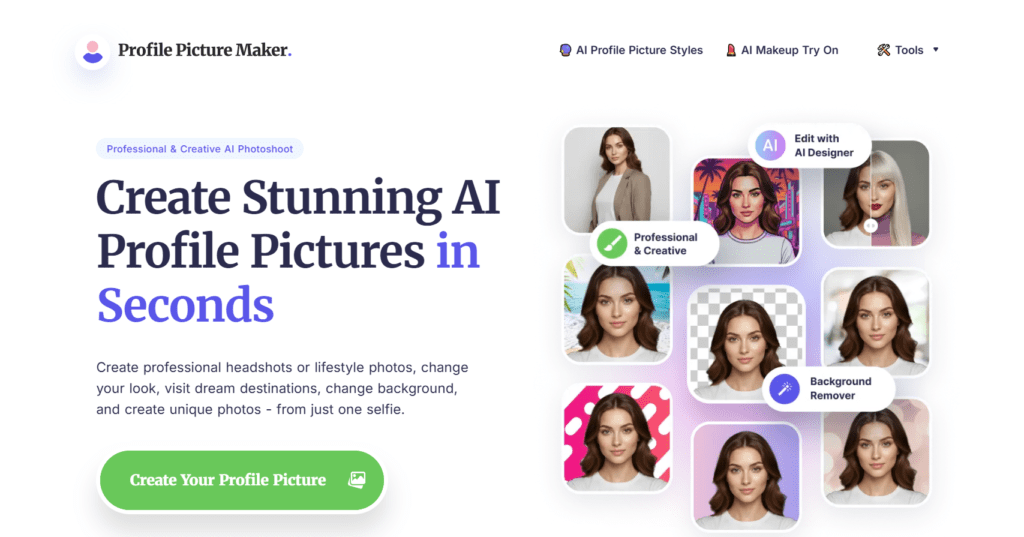This screenshot has width=1024, height=537.
Task: Click the green paintbrush badge icon
Action: pyautogui.click(x=612, y=244)
